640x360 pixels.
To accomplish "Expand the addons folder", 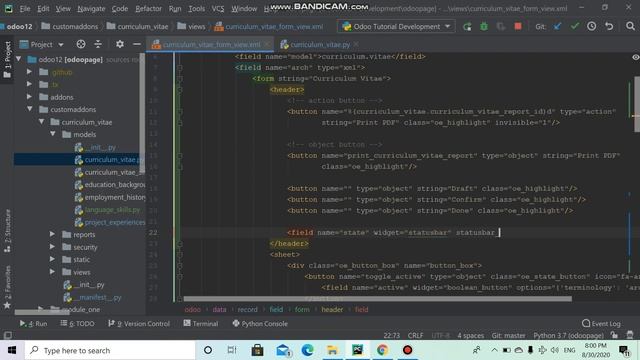I will tap(29, 97).
